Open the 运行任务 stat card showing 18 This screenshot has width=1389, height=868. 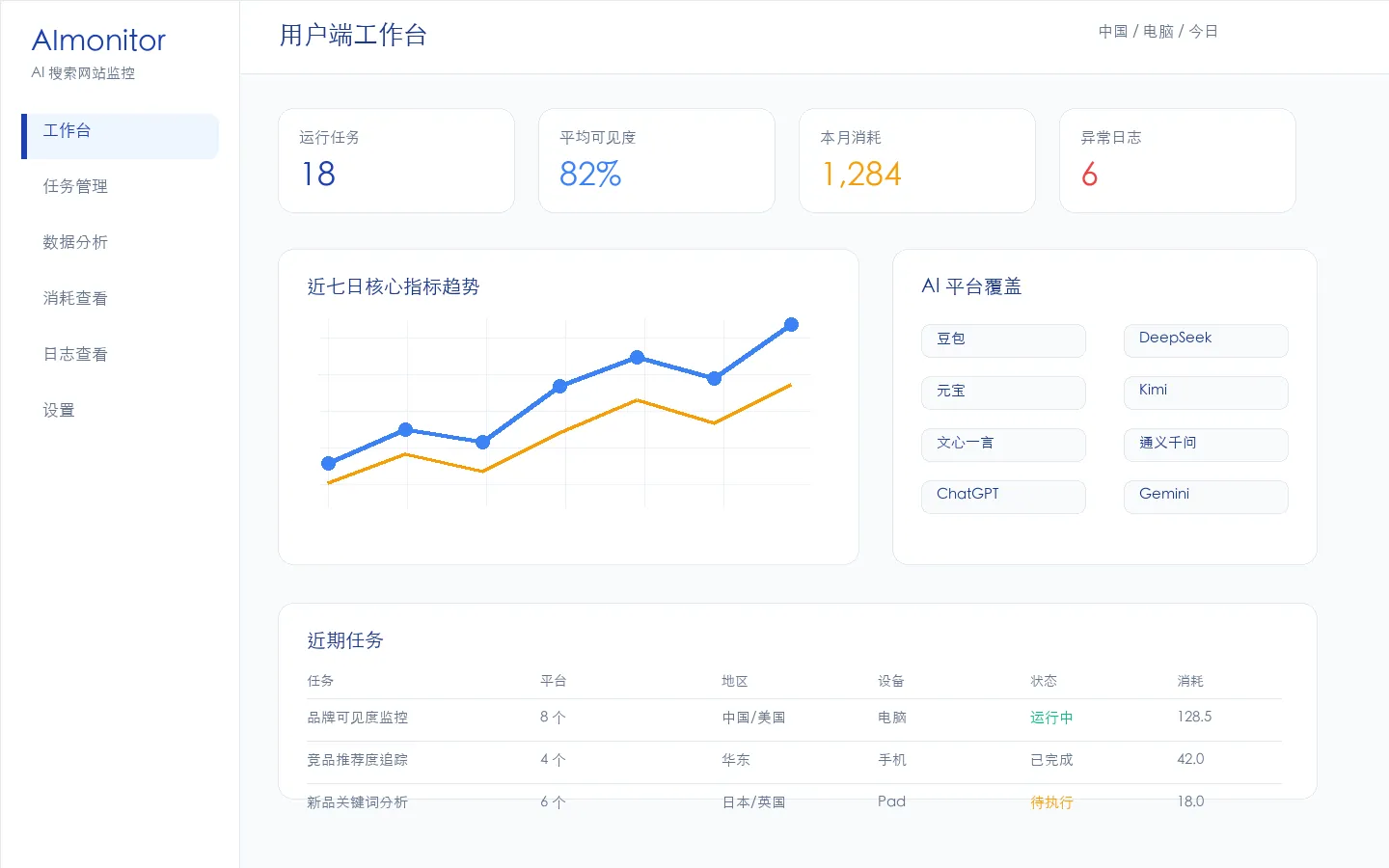point(396,160)
